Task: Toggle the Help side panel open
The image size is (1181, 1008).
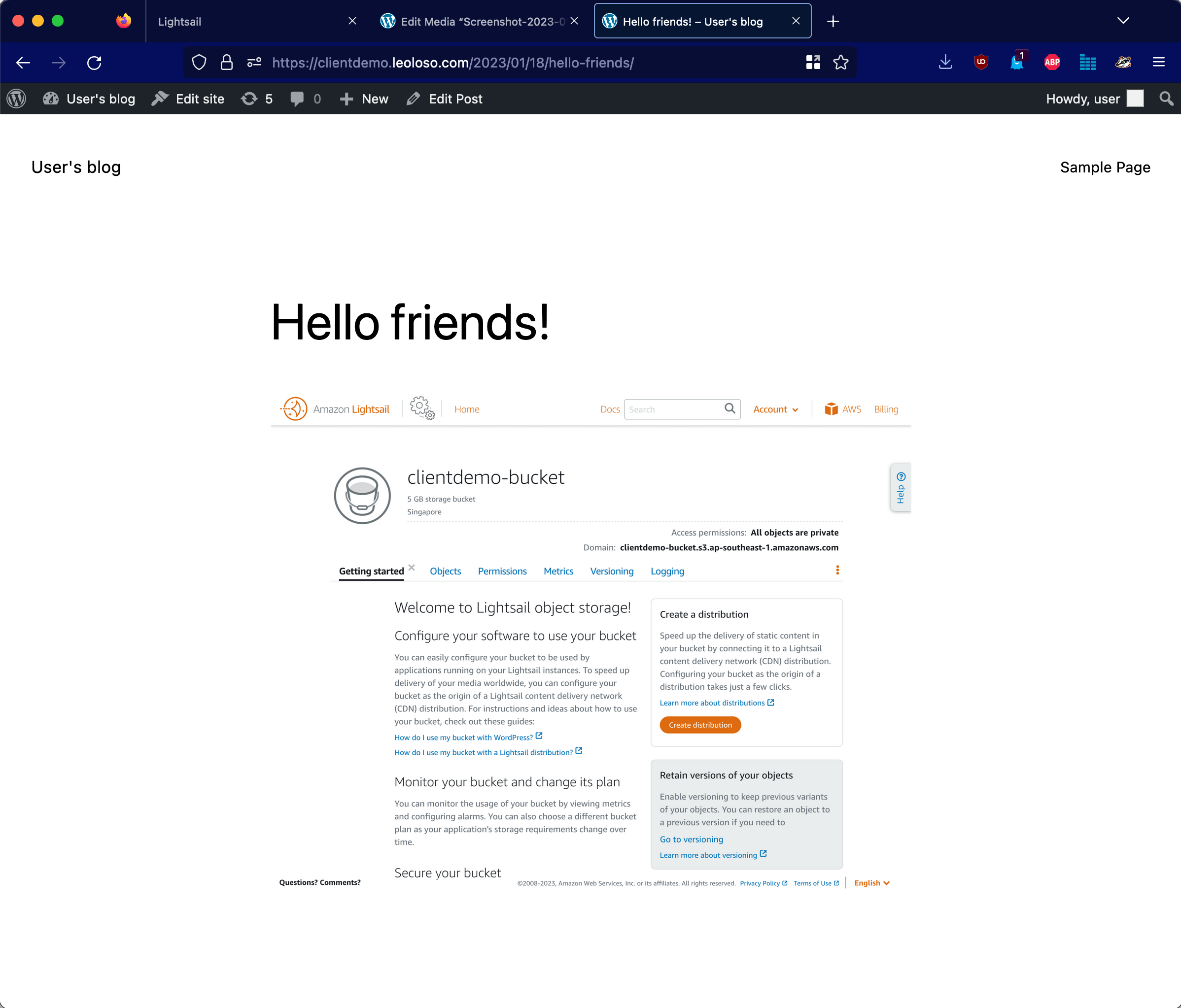Action: pyautogui.click(x=900, y=487)
